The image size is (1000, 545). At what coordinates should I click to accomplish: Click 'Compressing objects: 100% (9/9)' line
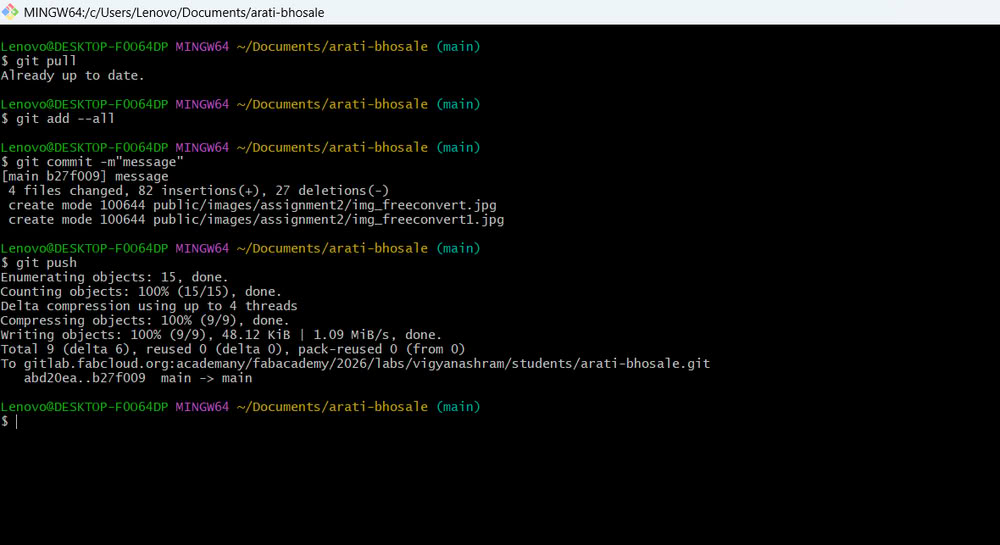pos(145,321)
